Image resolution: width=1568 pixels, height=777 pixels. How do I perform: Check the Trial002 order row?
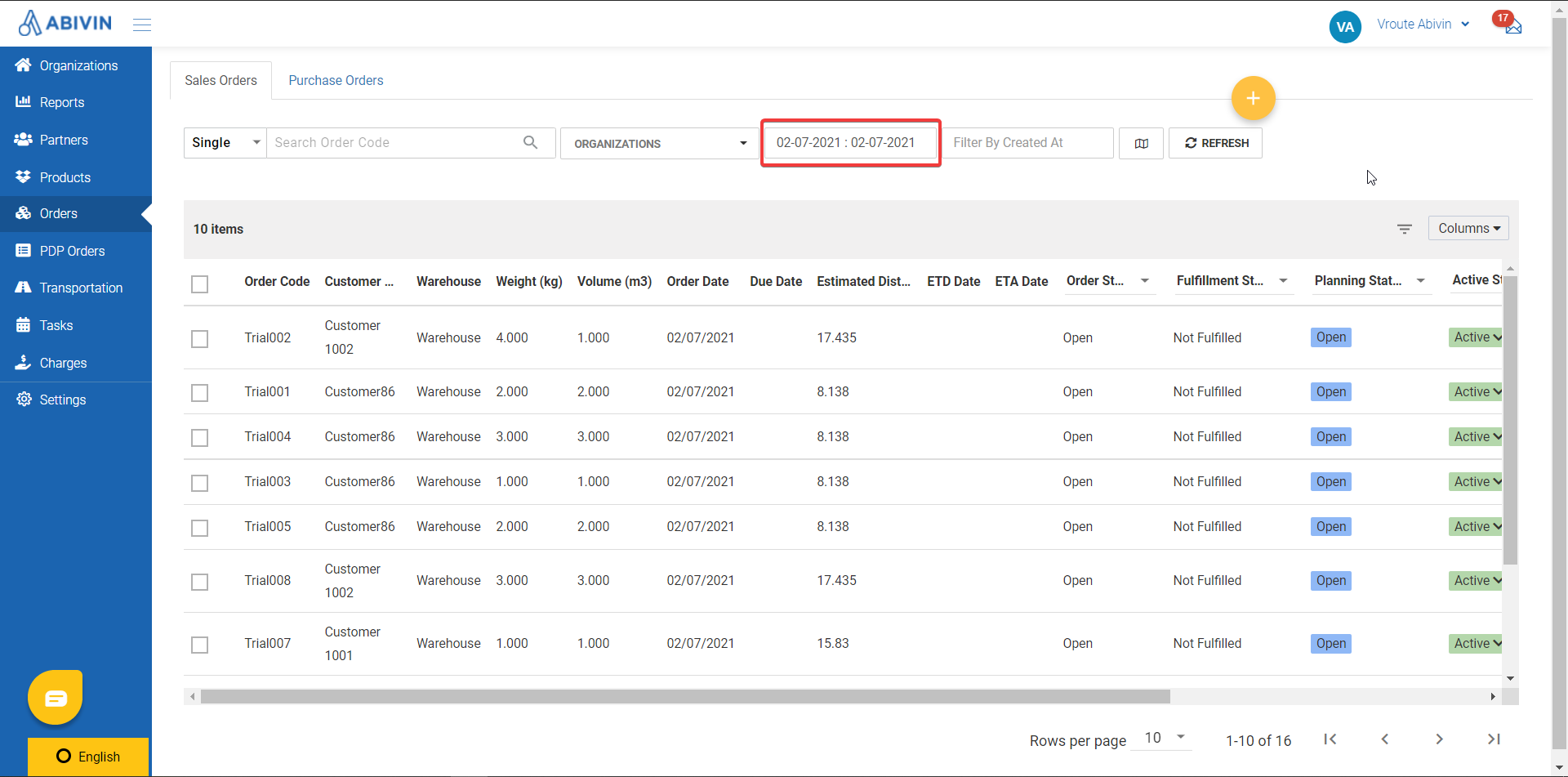click(x=199, y=339)
